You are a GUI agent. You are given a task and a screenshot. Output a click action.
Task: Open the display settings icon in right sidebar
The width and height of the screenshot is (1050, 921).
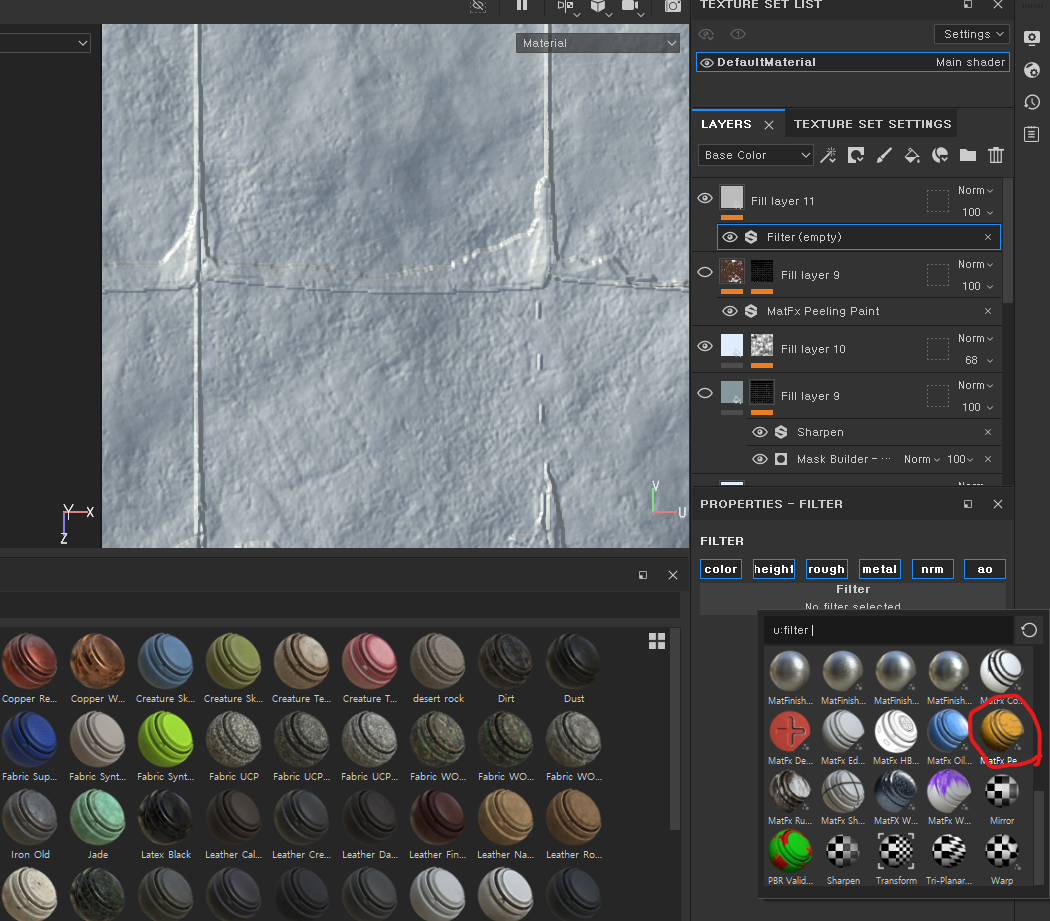point(1032,38)
